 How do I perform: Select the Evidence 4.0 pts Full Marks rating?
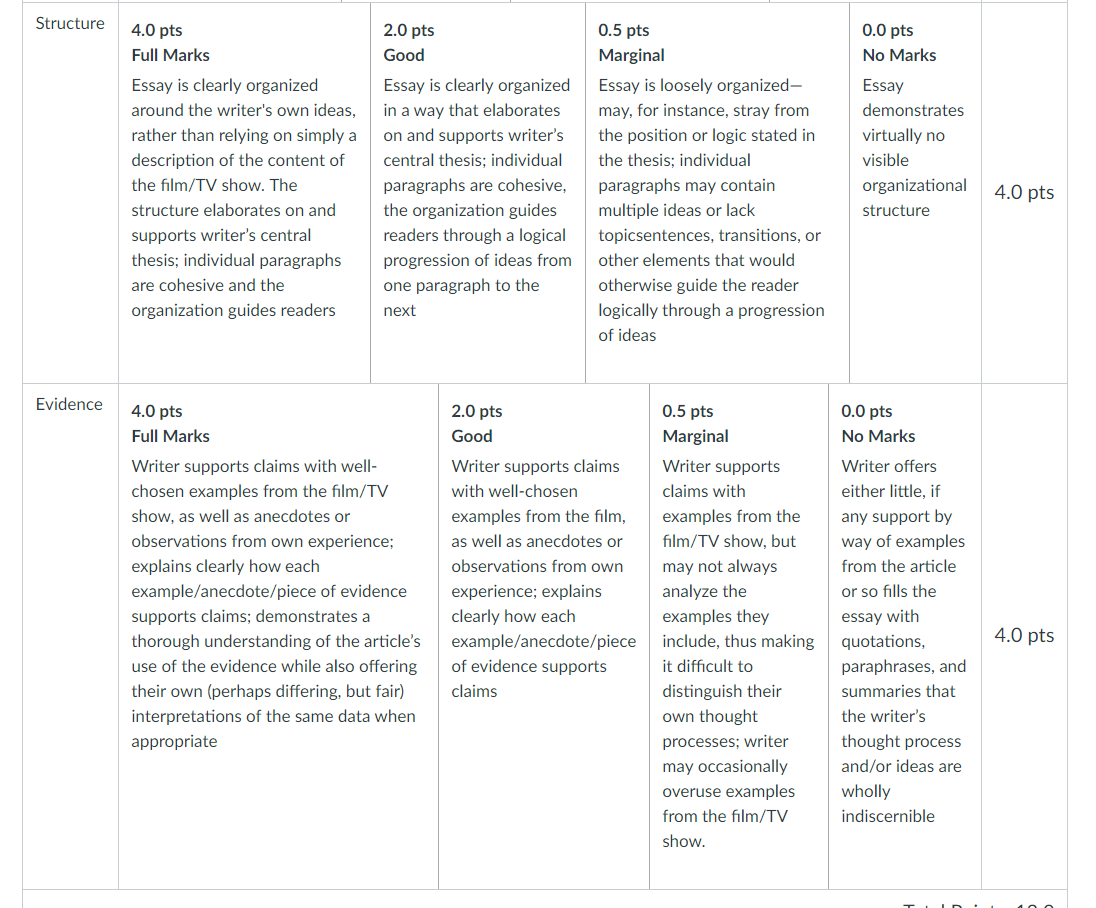[278, 636]
